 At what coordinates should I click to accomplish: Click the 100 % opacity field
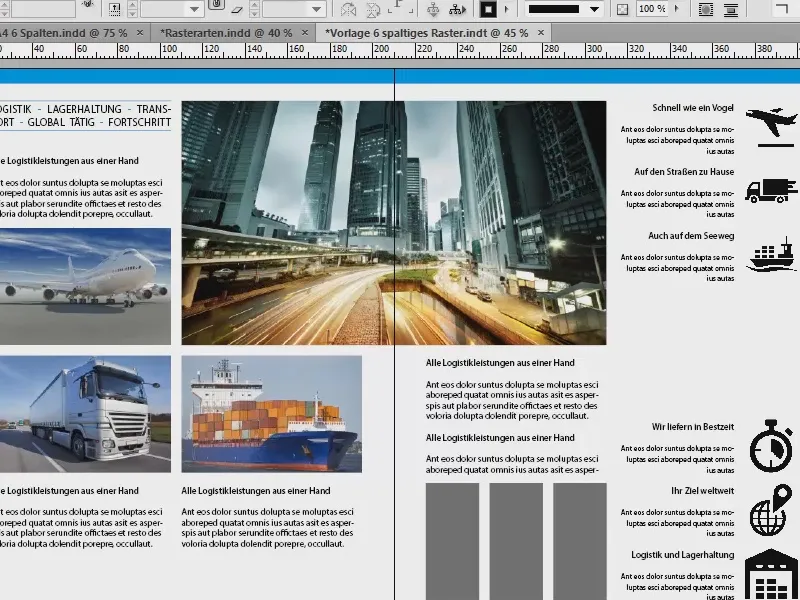point(652,9)
